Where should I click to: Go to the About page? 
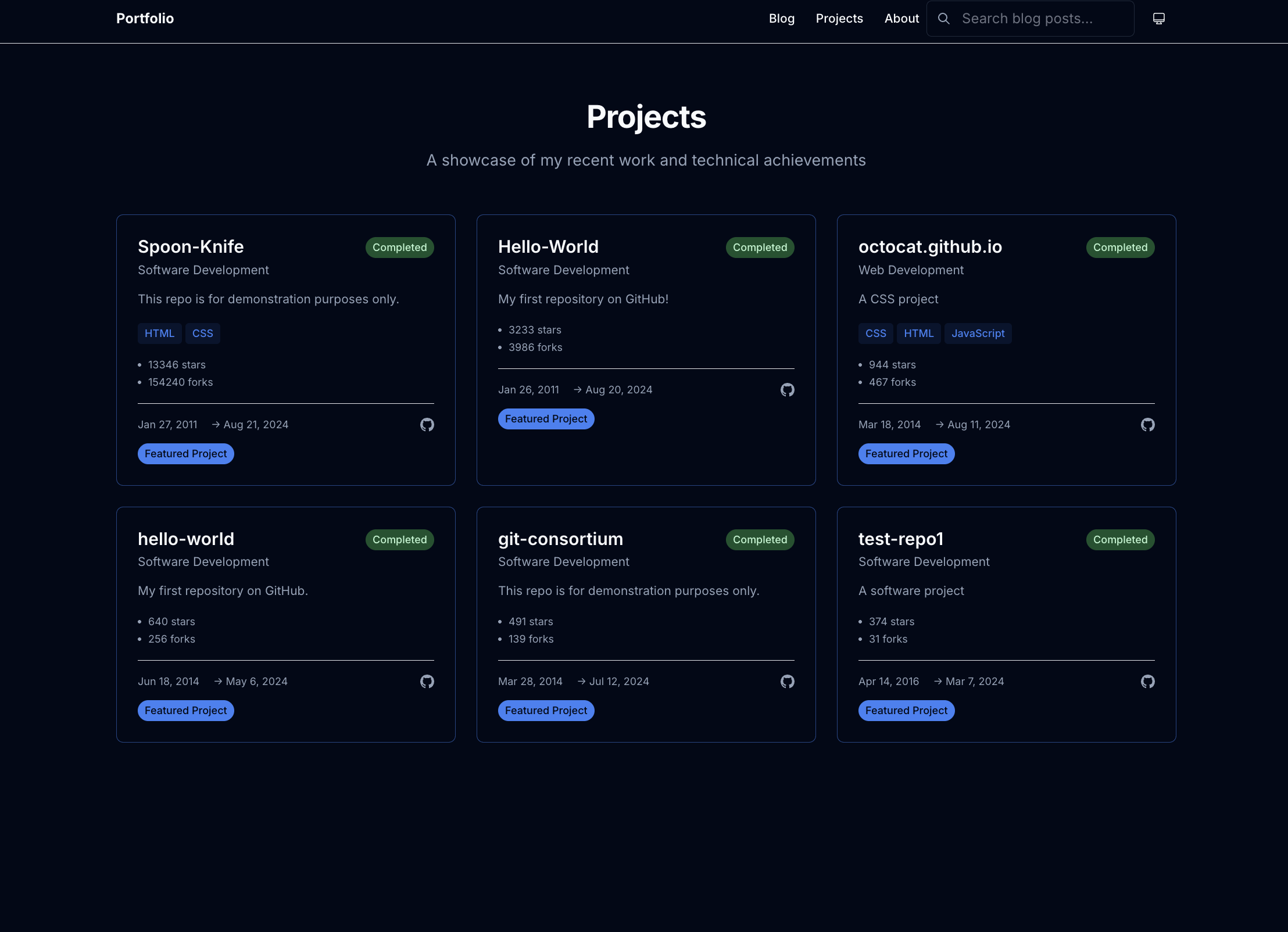tap(901, 18)
